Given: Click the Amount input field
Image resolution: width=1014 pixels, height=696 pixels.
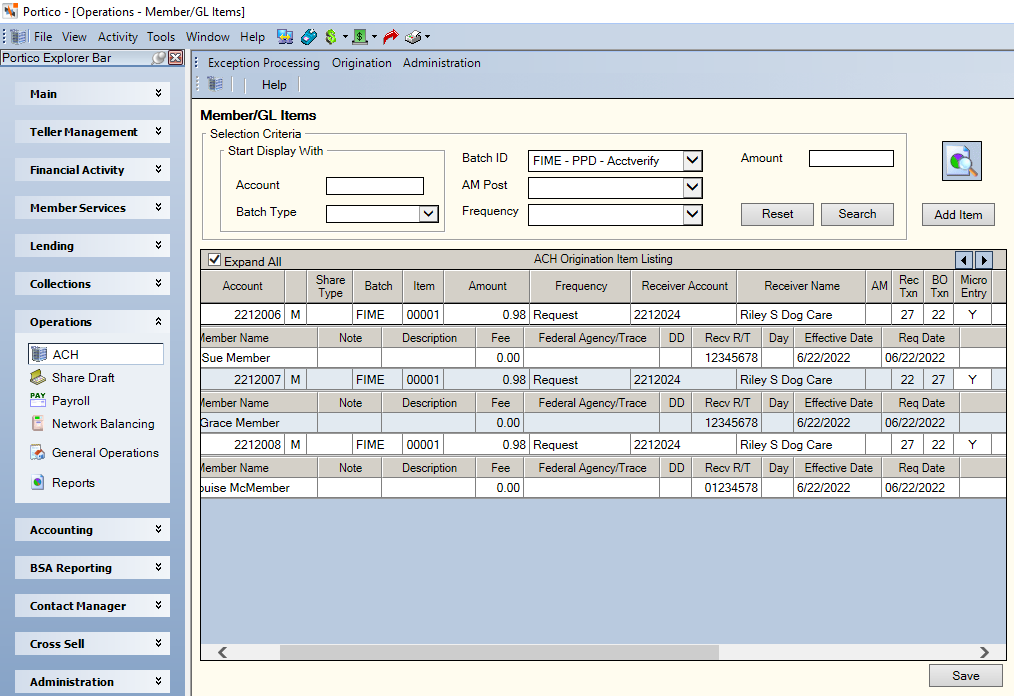Looking at the screenshot, I should tap(851, 158).
